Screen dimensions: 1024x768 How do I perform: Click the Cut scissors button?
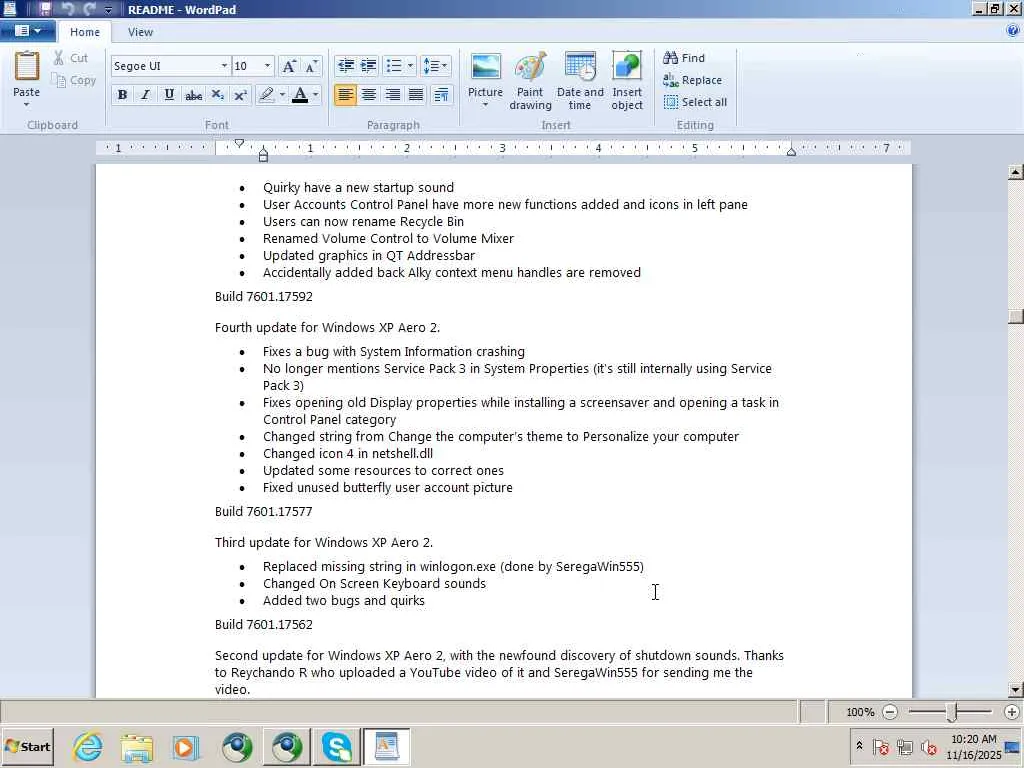70,58
